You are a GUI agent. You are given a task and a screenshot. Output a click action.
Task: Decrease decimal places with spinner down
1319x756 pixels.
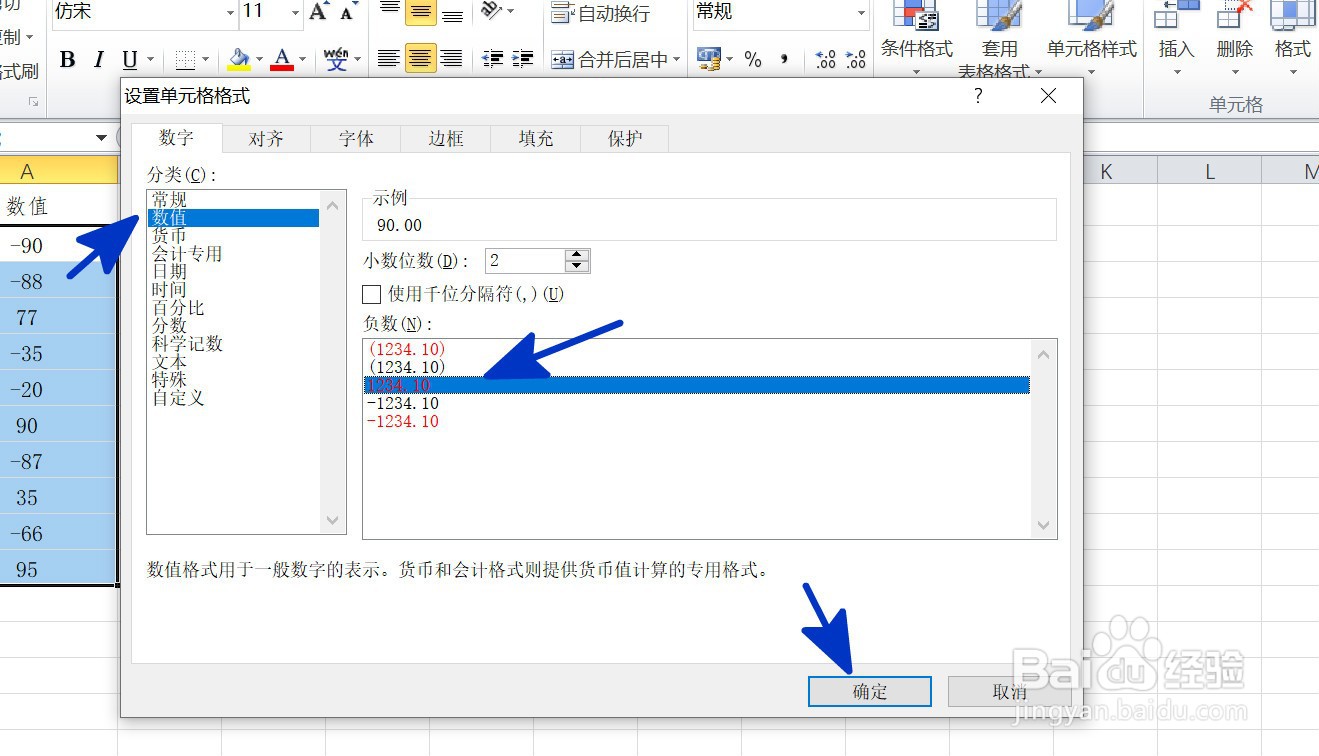click(577, 267)
